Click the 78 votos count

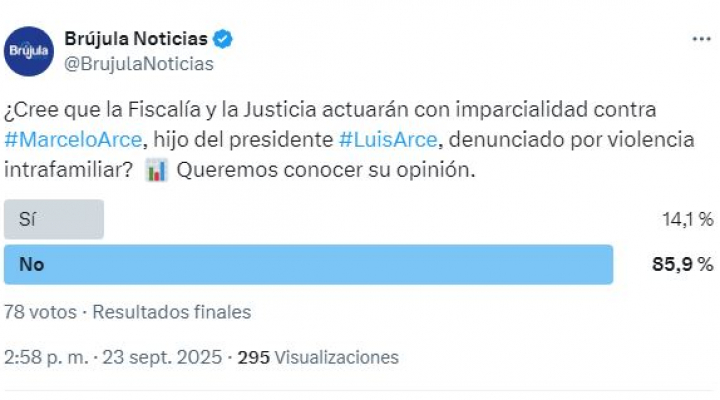(x=40, y=312)
